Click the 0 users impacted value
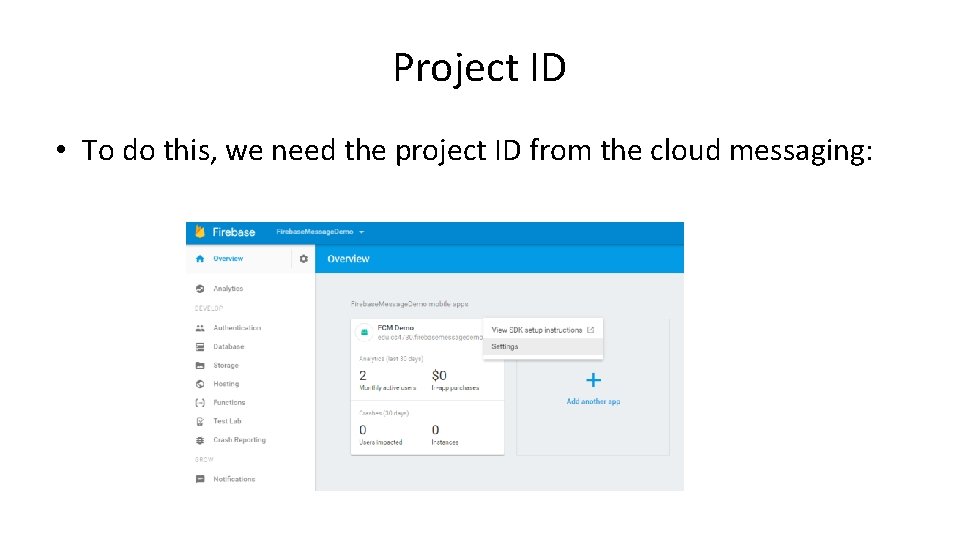The height and width of the screenshot is (540, 960). [362, 430]
